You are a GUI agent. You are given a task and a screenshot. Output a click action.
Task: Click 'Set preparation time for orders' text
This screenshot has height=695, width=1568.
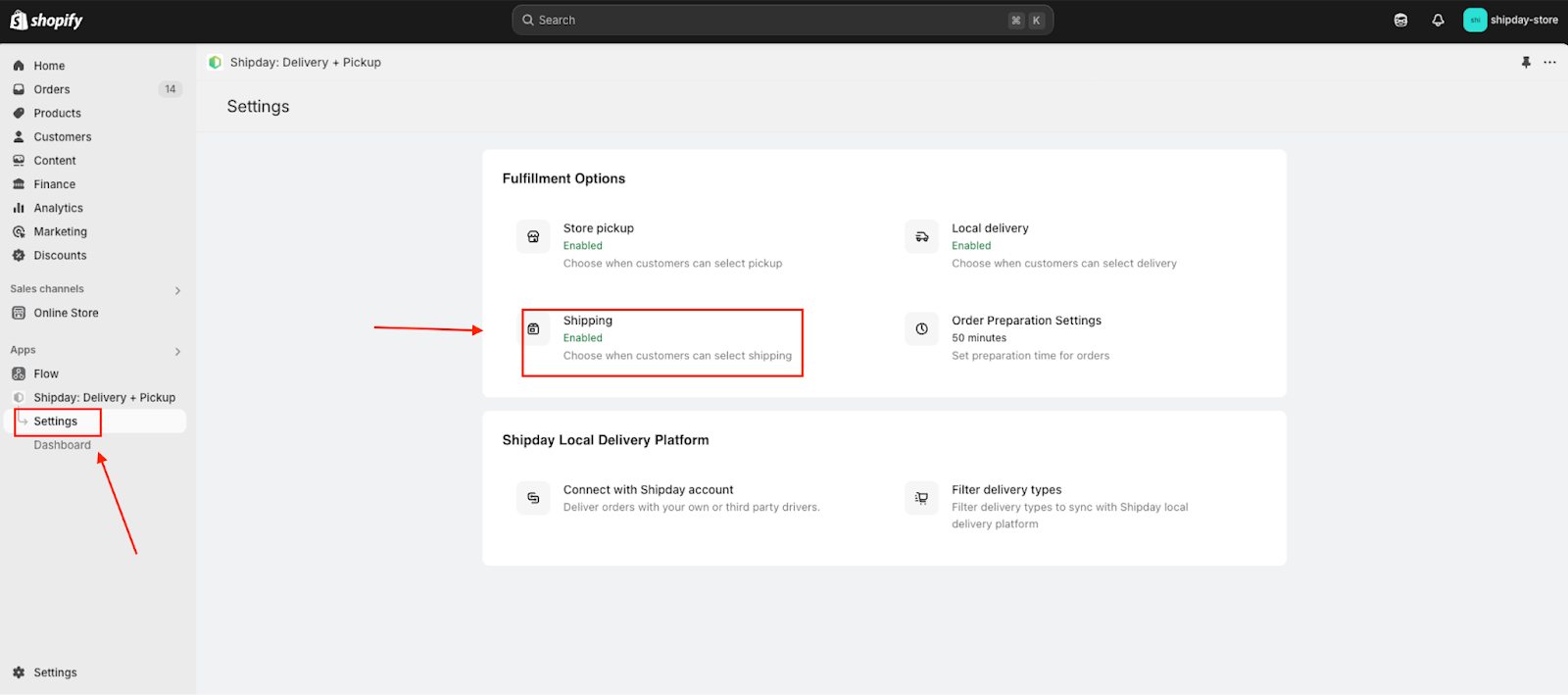click(x=1031, y=356)
